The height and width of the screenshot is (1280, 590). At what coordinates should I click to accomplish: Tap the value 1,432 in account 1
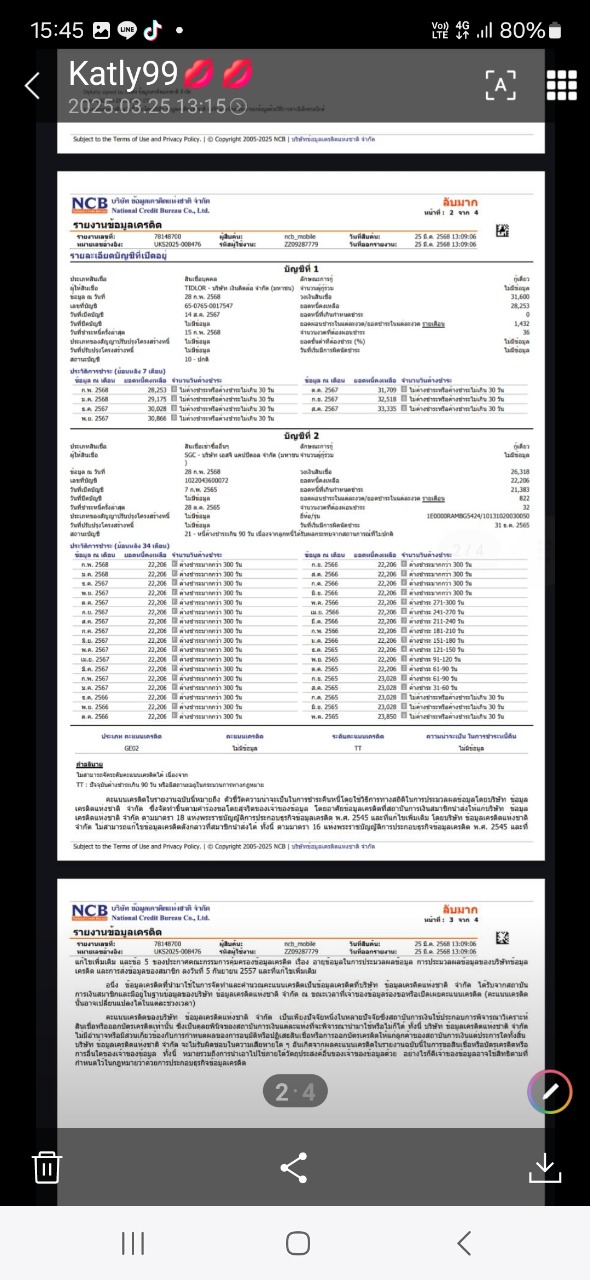(521, 325)
